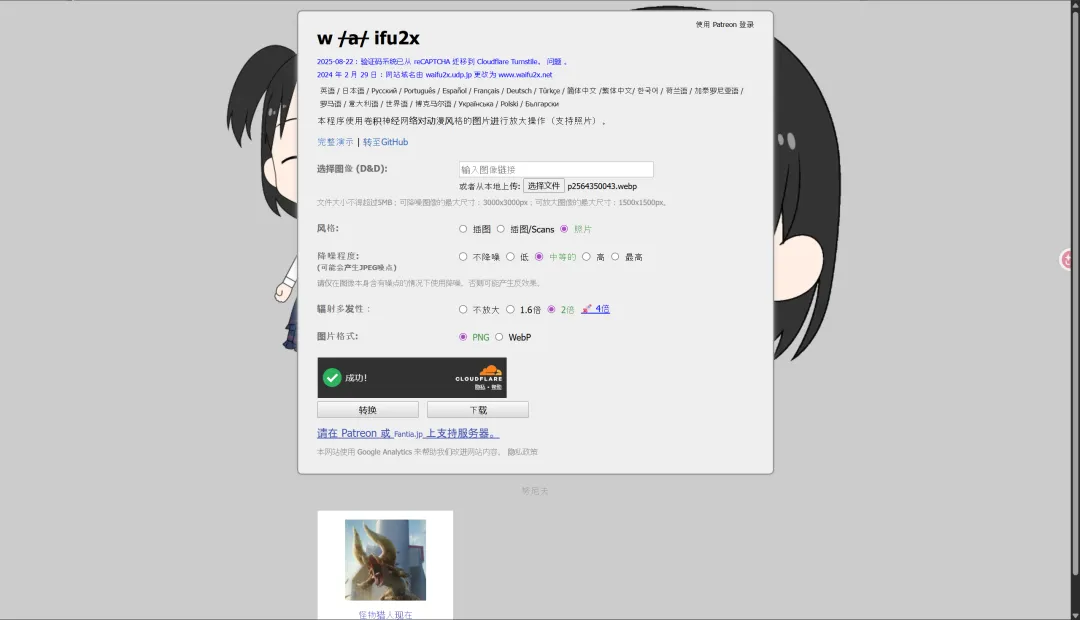
Task: Open the 完整演示 demo link
Action: point(335,142)
